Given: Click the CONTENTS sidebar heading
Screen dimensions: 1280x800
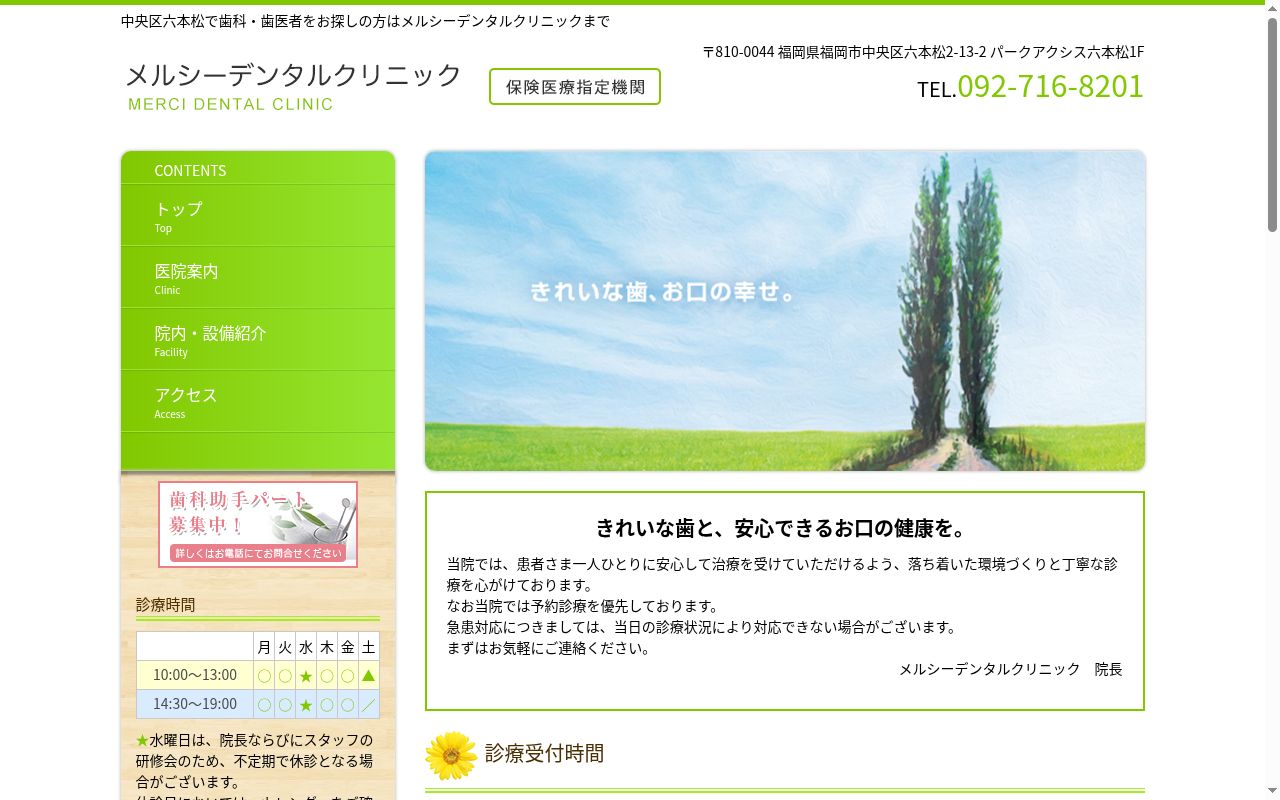Looking at the screenshot, I should coord(190,171).
